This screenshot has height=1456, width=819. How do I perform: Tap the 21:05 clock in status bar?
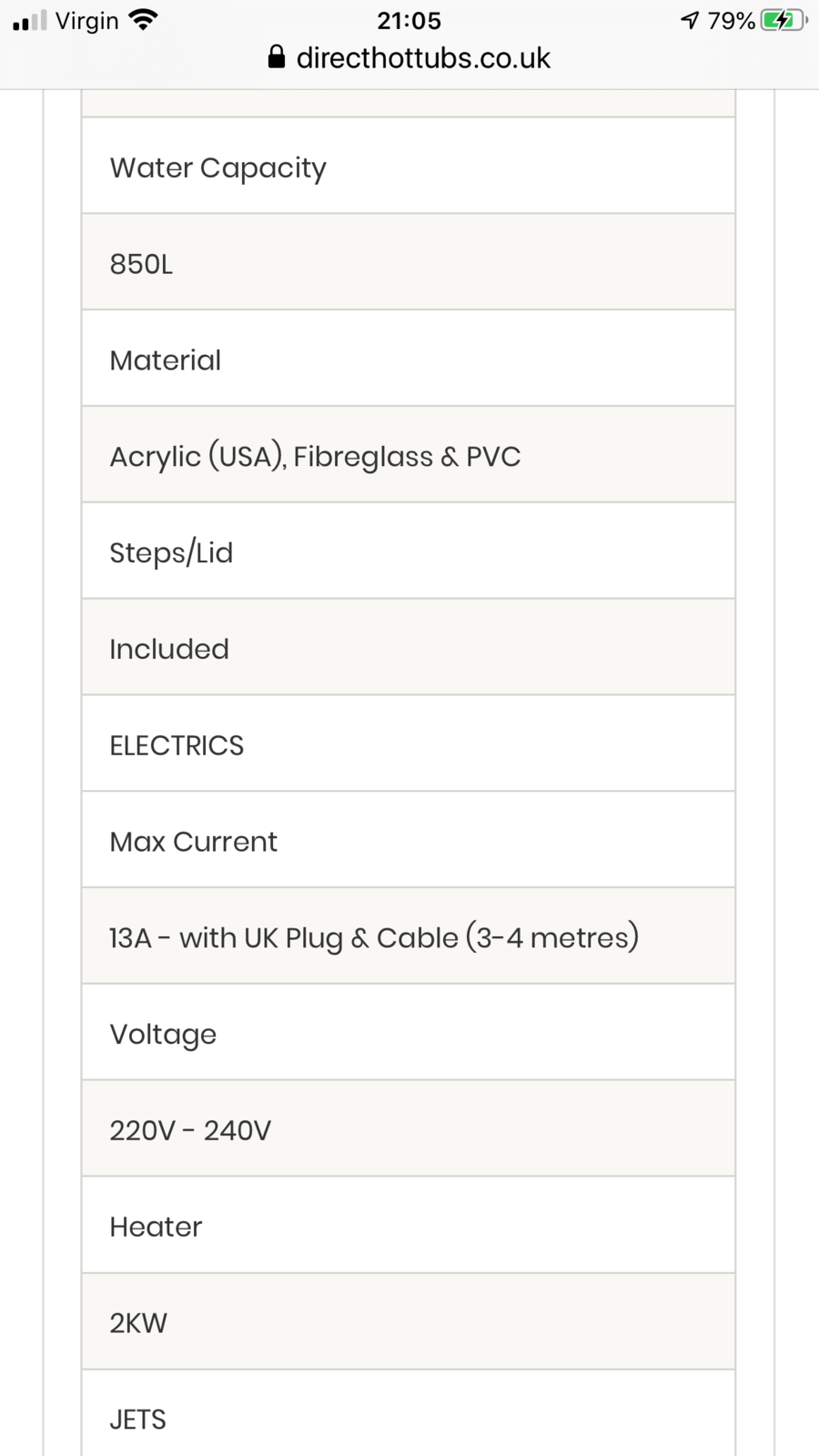tap(409, 21)
